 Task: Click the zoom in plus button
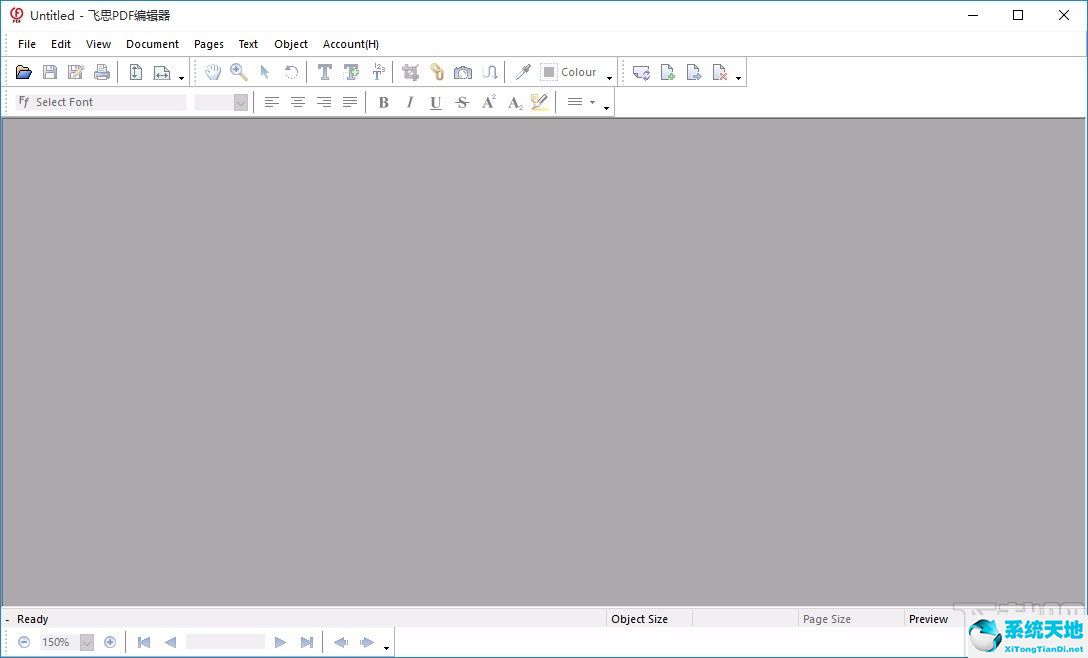110,642
